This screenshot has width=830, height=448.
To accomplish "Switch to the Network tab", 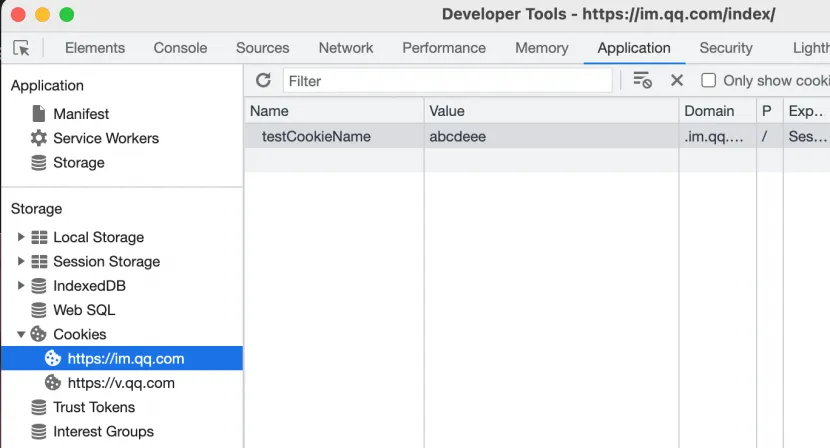I will [x=345, y=48].
